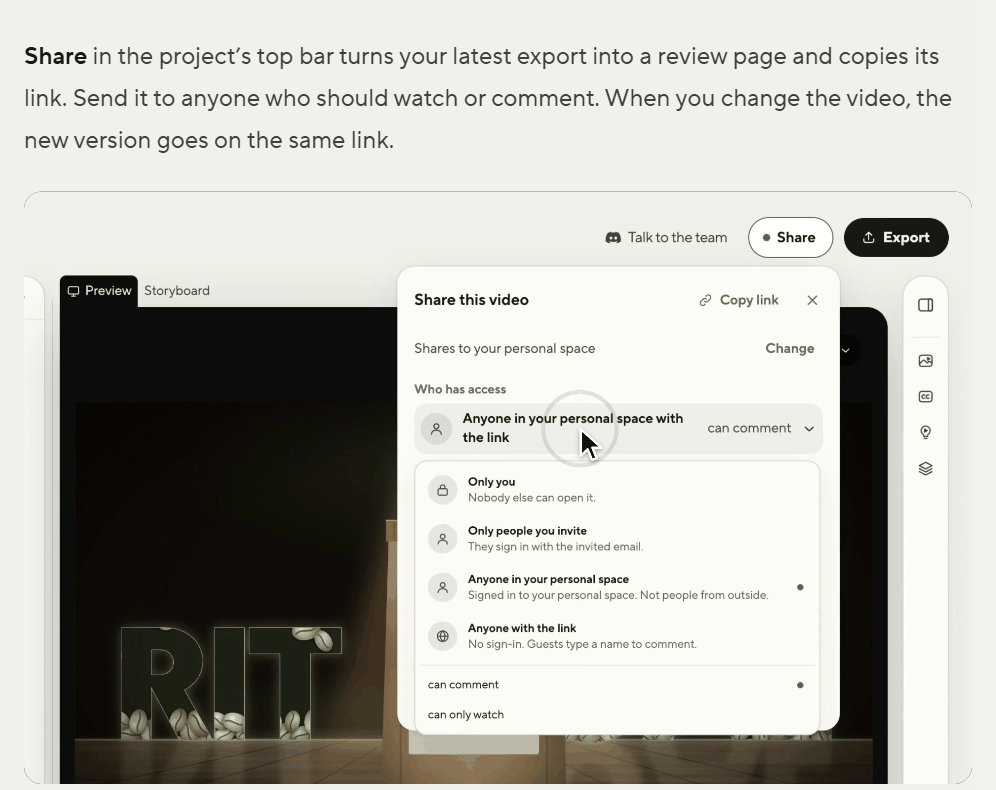
Task: Click the Share this video heading
Action: [x=471, y=300]
